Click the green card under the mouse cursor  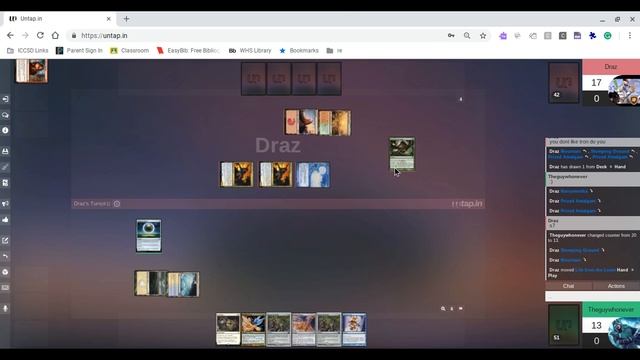(402, 153)
